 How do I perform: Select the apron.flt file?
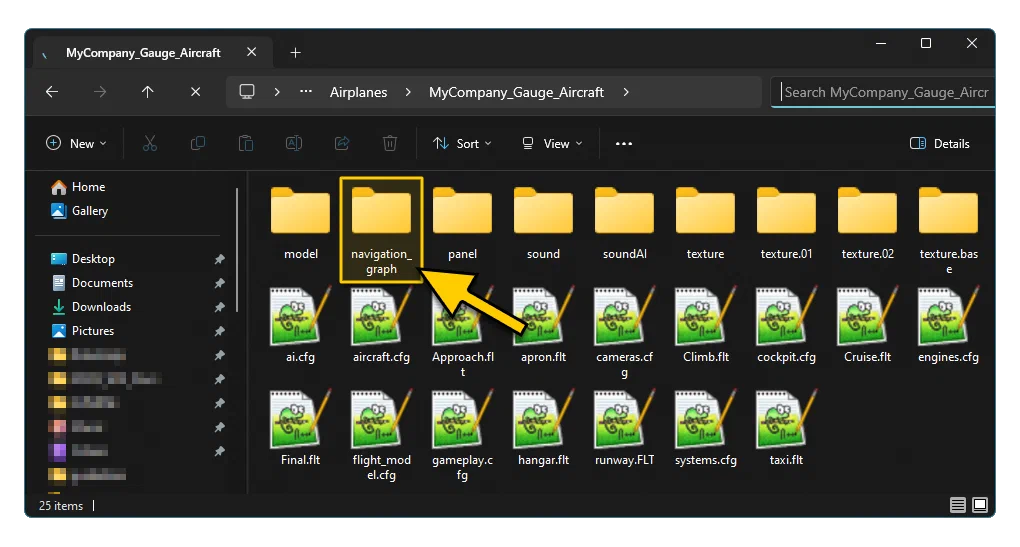coord(543,325)
